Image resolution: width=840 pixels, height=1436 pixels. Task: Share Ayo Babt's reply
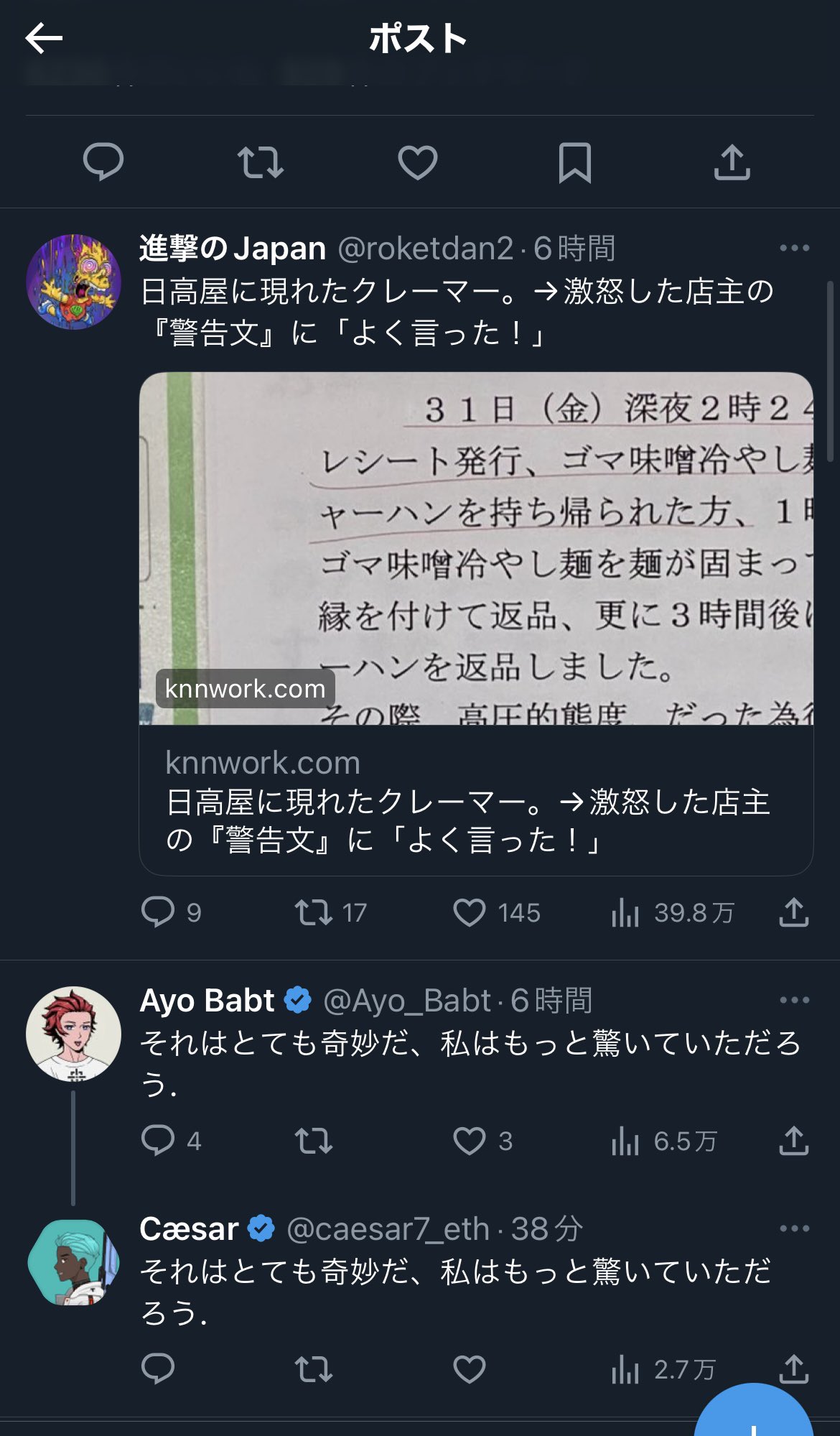coord(794,1141)
